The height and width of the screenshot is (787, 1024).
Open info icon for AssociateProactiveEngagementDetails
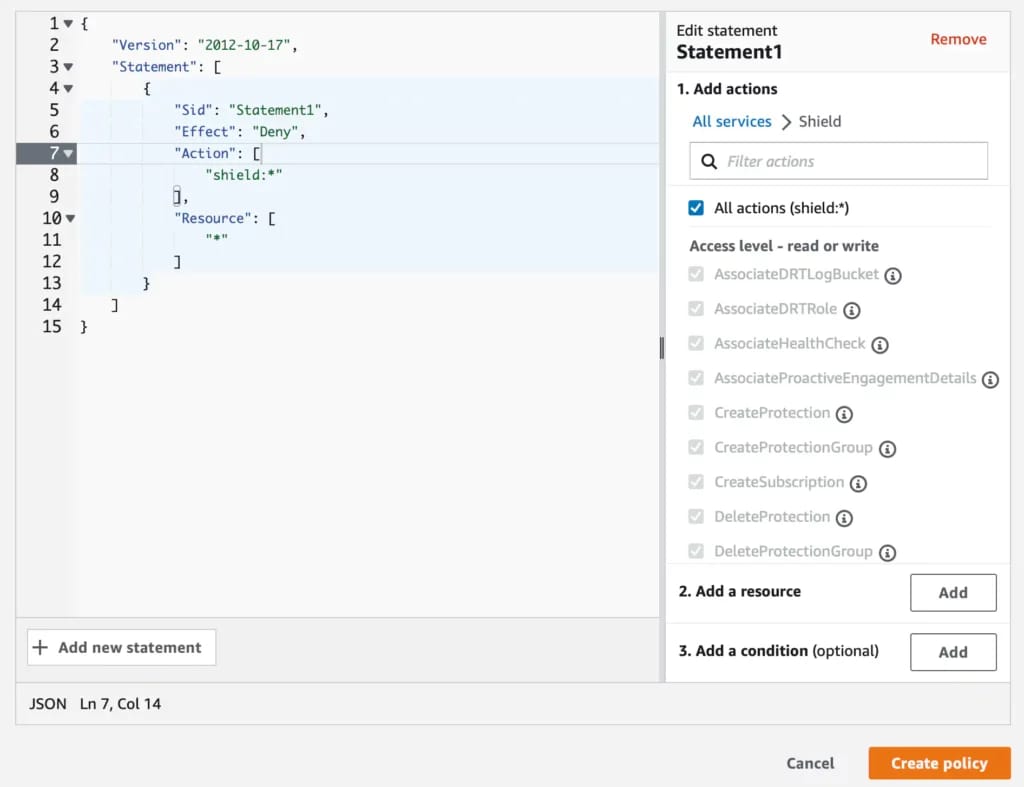point(990,379)
